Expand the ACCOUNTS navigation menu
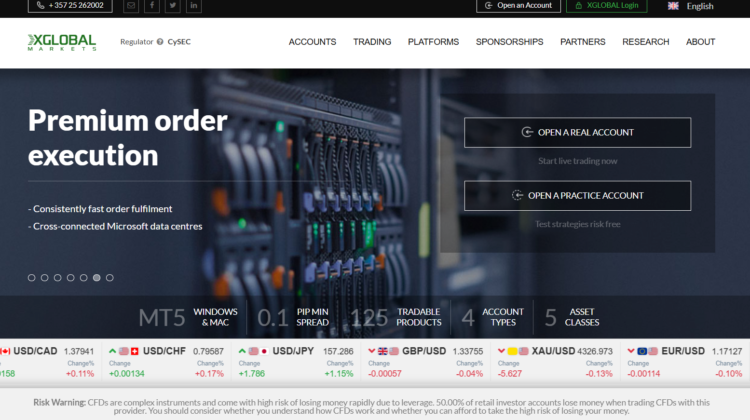Screen dimensions: 750x420 point(312,42)
